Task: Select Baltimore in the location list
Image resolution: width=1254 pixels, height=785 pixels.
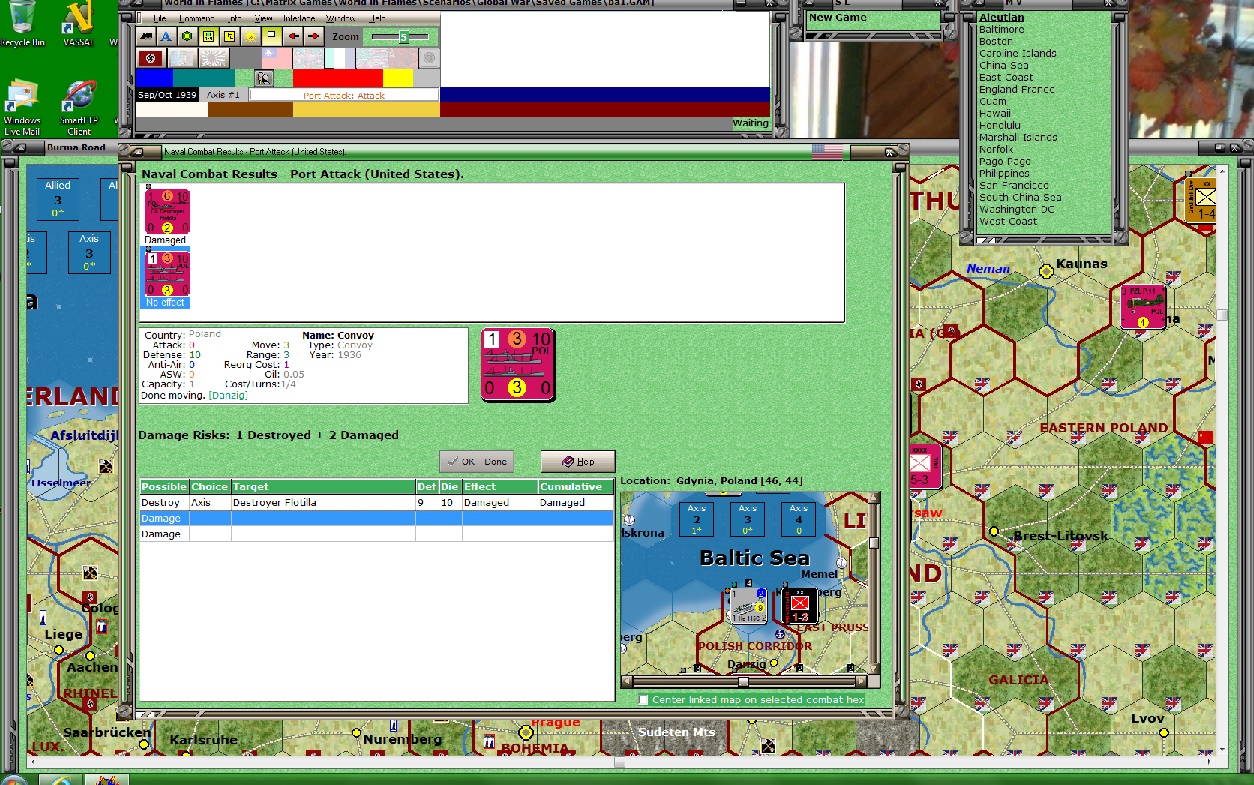Action: 1002,30
